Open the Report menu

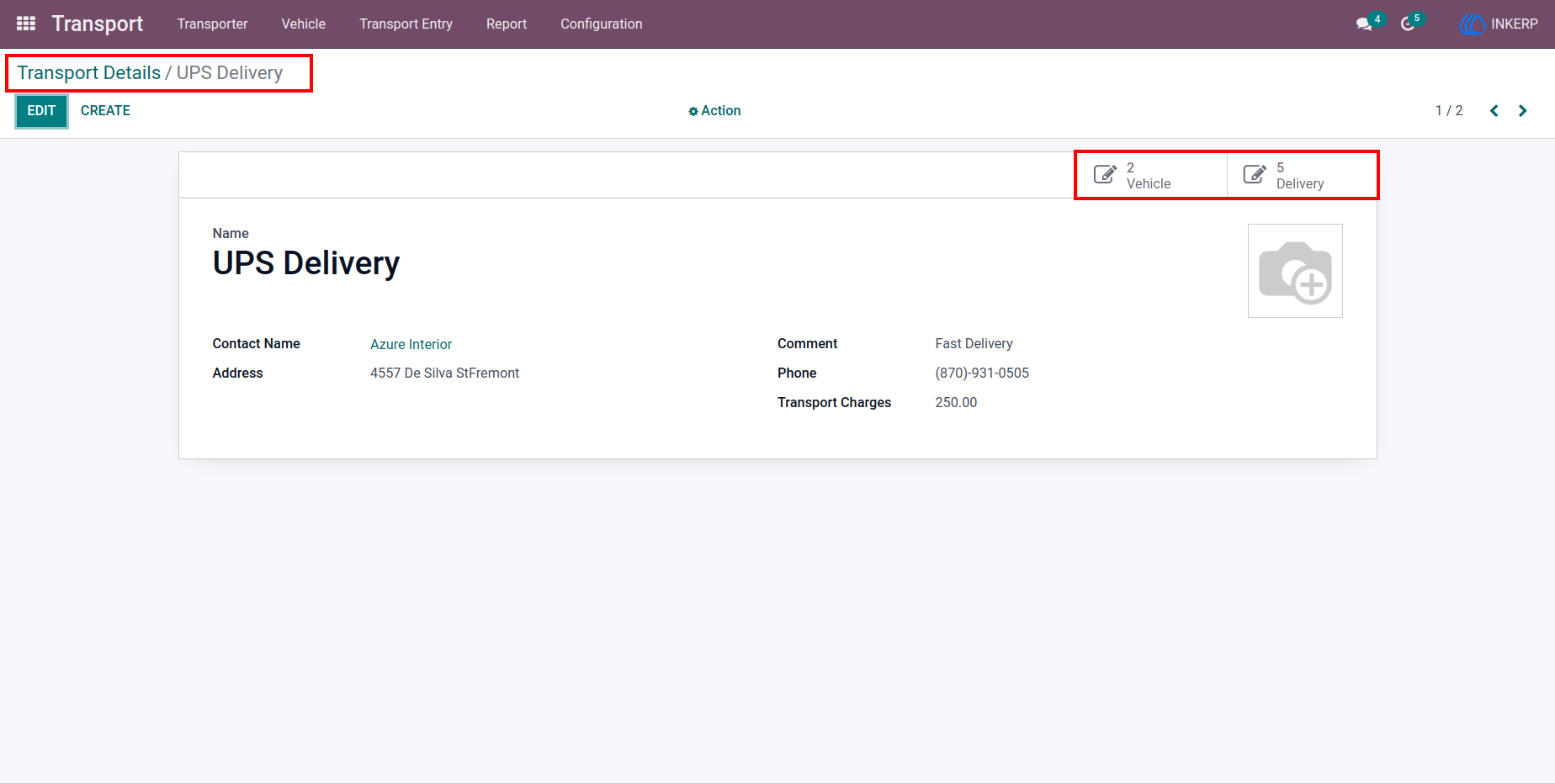pyautogui.click(x=507, y=24)
